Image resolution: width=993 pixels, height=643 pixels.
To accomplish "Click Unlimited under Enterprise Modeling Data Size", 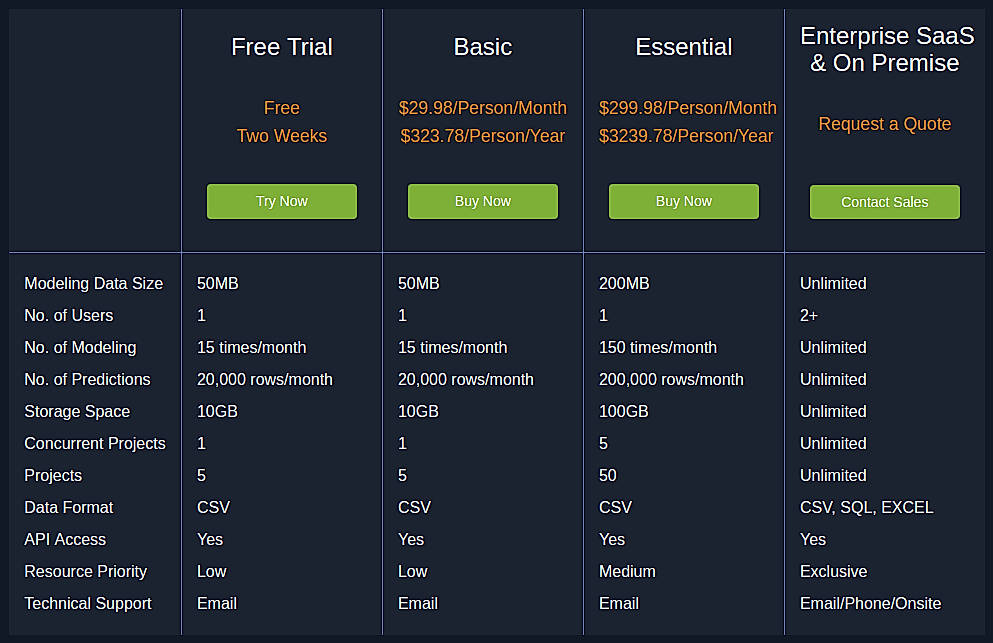I will point(833,284).
